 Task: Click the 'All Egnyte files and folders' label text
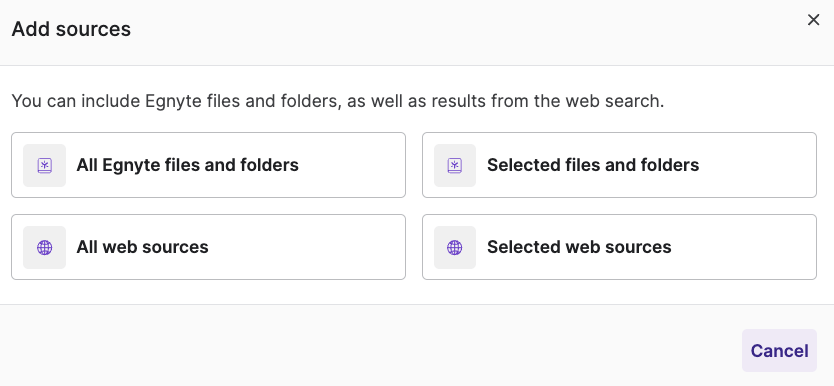pyautogui.click(x=188, y=165)
